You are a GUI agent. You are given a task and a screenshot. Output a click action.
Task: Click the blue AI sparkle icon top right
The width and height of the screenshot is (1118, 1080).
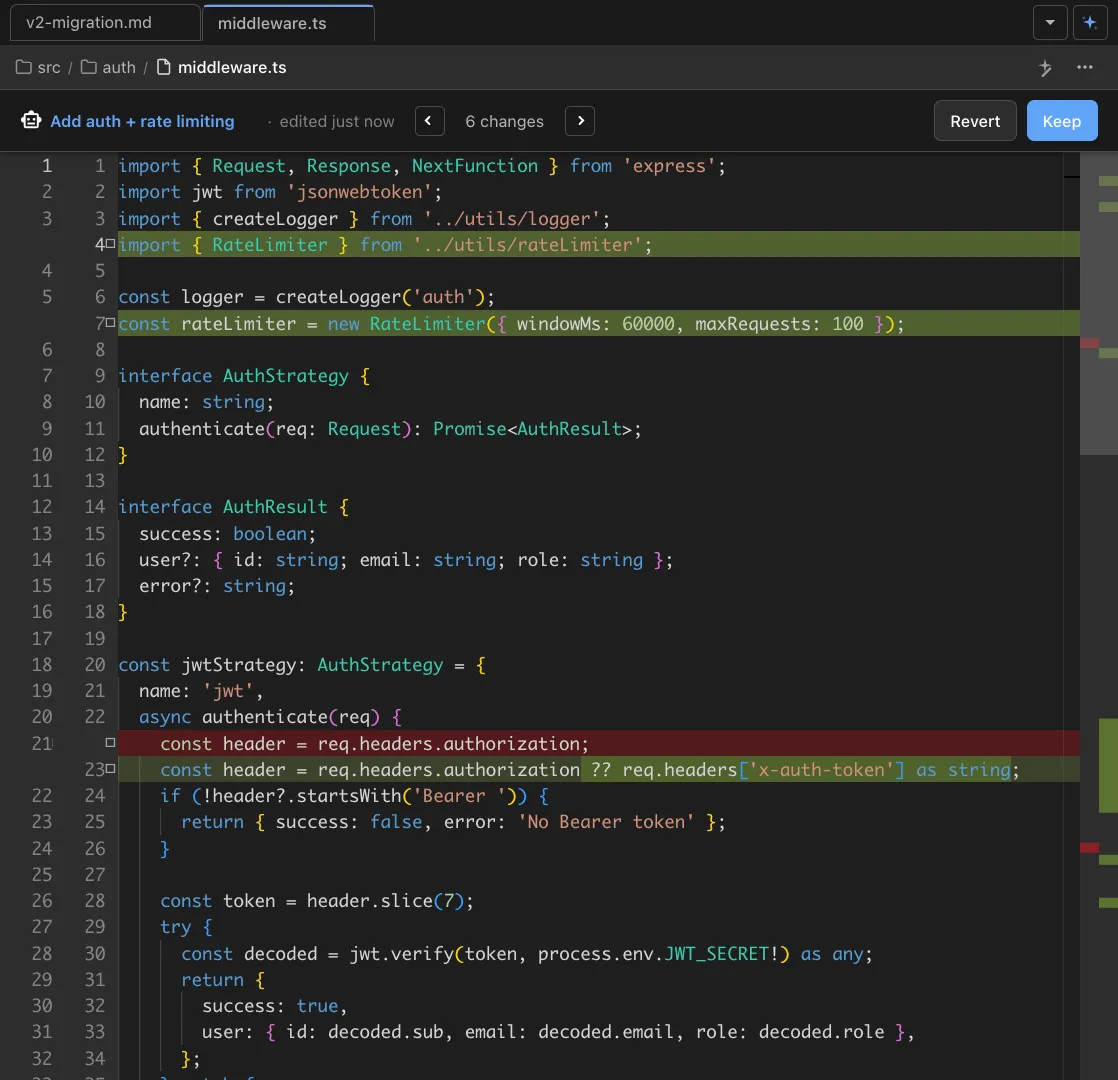(x=1090, y=21)
